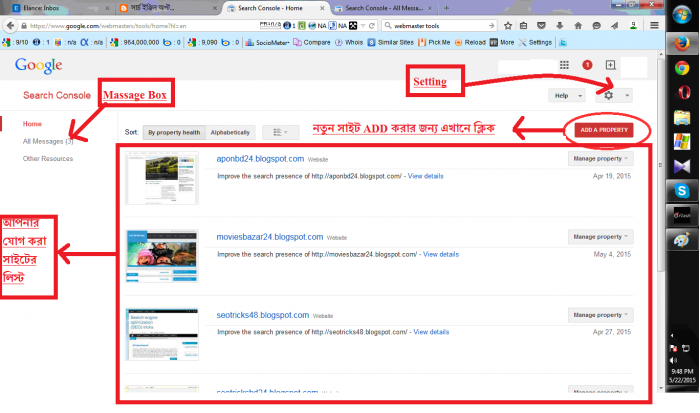Expand the Help dropdown

(x=567, y=96)
